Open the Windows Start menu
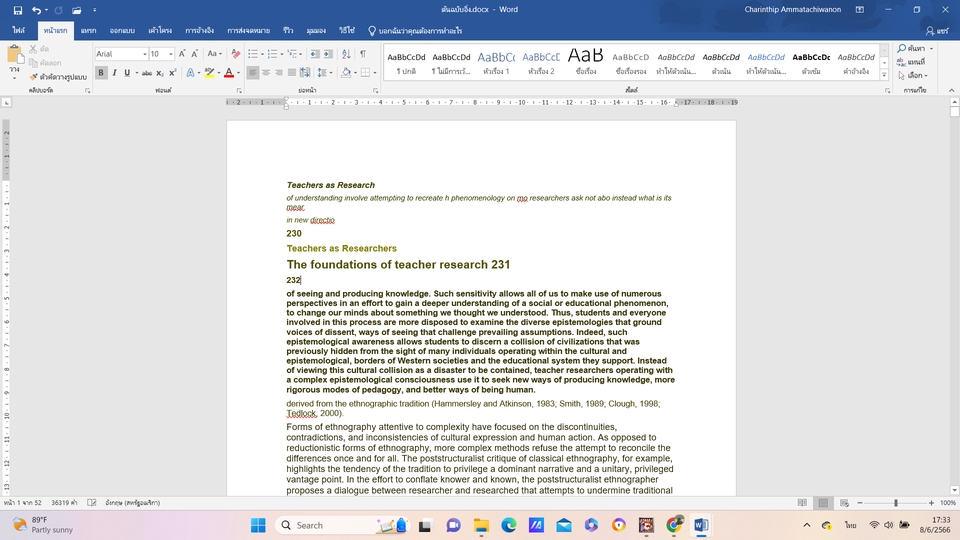The image size is (960, 540). tap(258, 525)
